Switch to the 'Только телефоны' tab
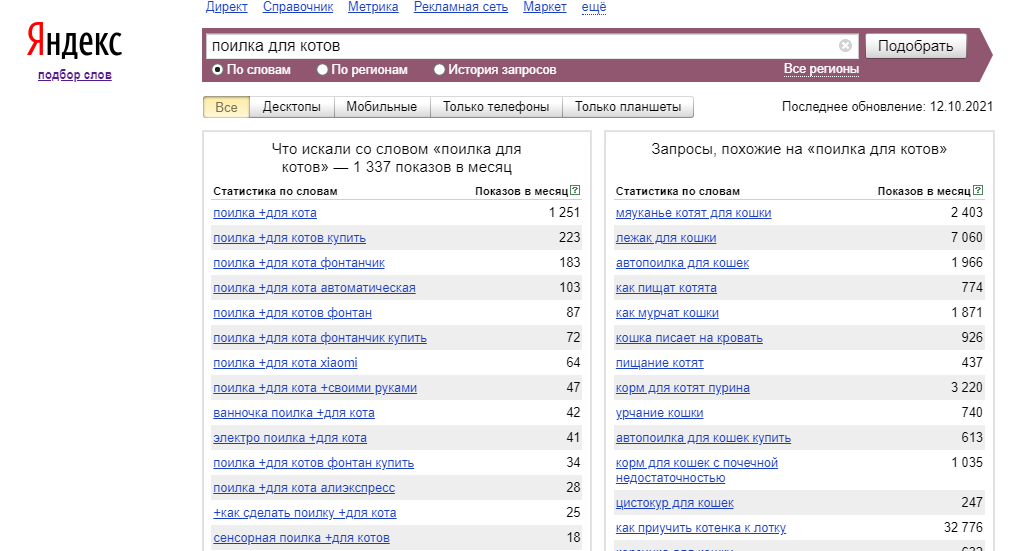The image size is (1022, 551). pyautogui.click(x=496, y=107)
